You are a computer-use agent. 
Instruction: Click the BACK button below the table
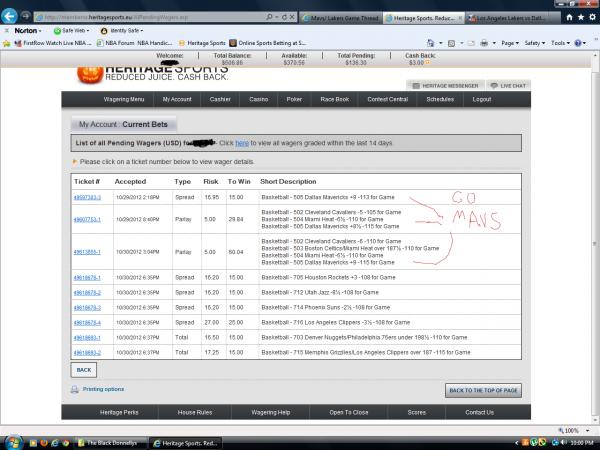82,369
